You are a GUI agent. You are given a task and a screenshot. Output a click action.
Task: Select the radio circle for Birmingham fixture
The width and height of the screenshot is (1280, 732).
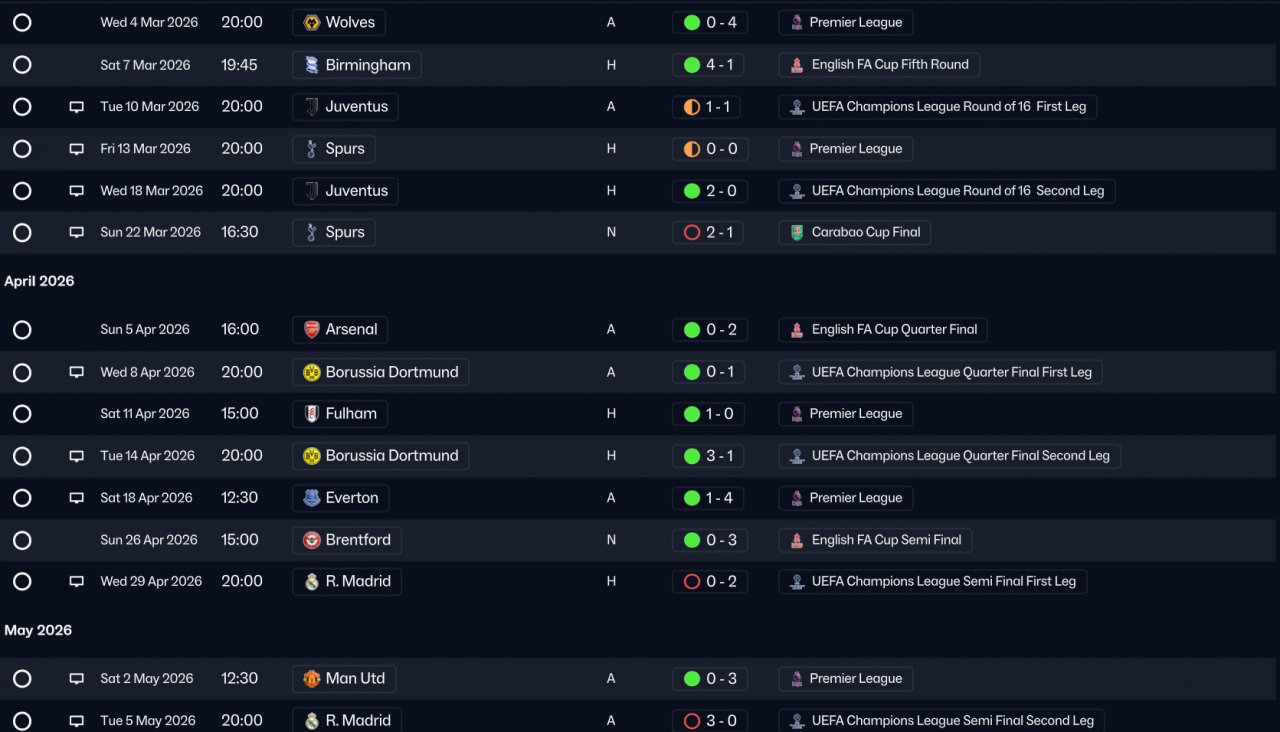22,65
